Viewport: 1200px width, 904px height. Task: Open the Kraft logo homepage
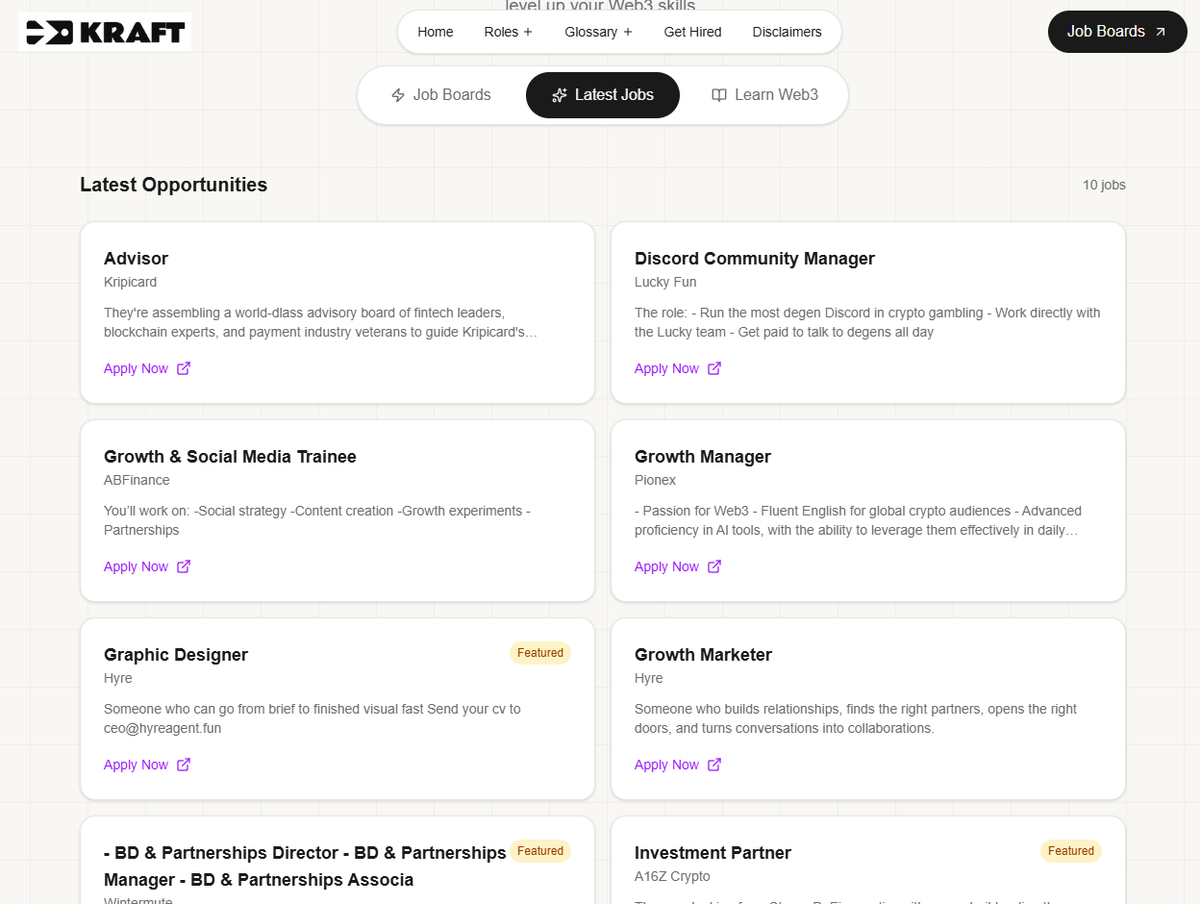pos(105,32)
